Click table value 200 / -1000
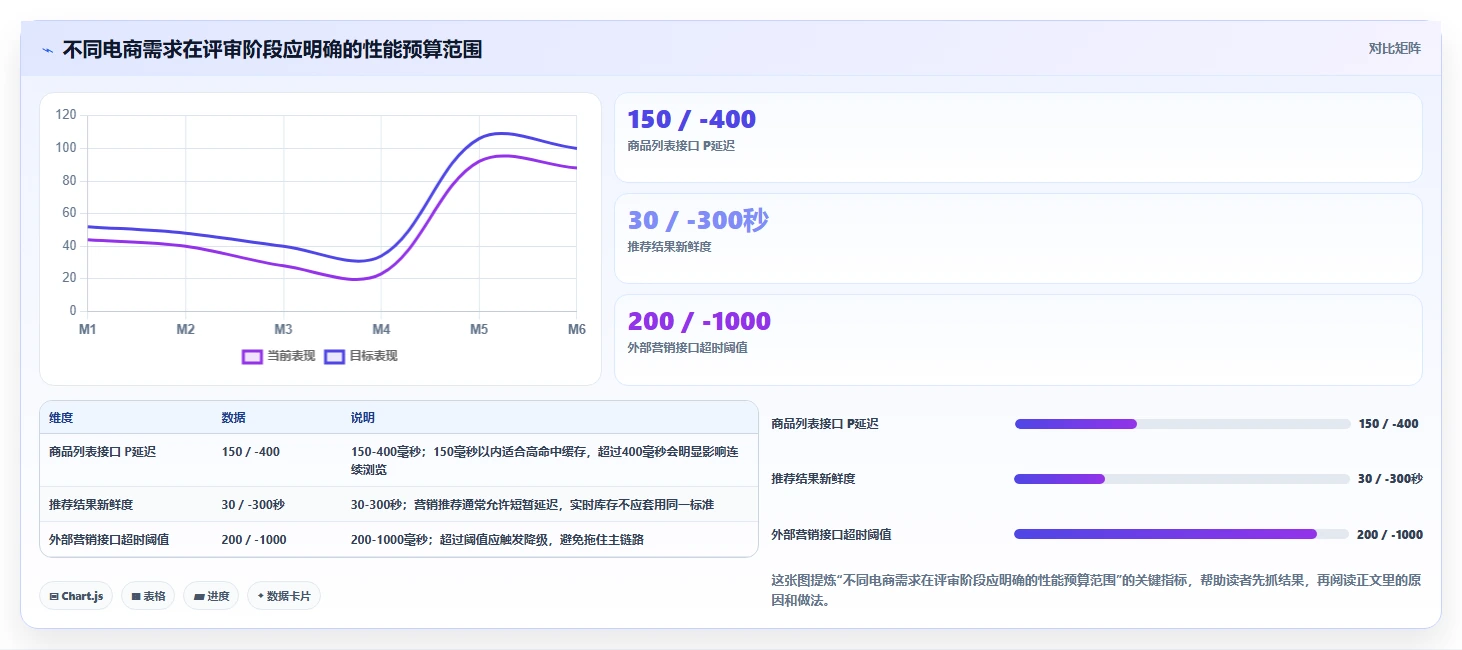1462x650 pixels. point(254,540)
